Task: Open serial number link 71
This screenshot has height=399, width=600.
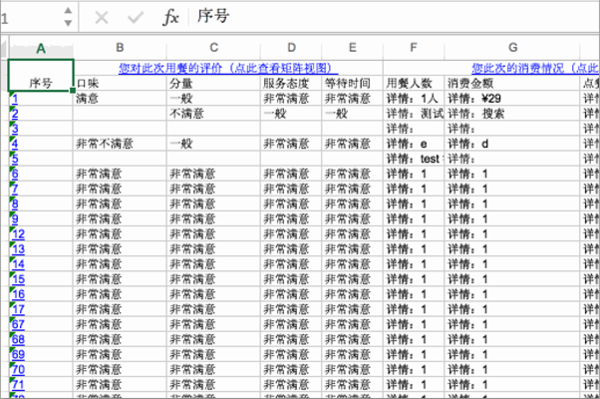Action: [18, 384]
